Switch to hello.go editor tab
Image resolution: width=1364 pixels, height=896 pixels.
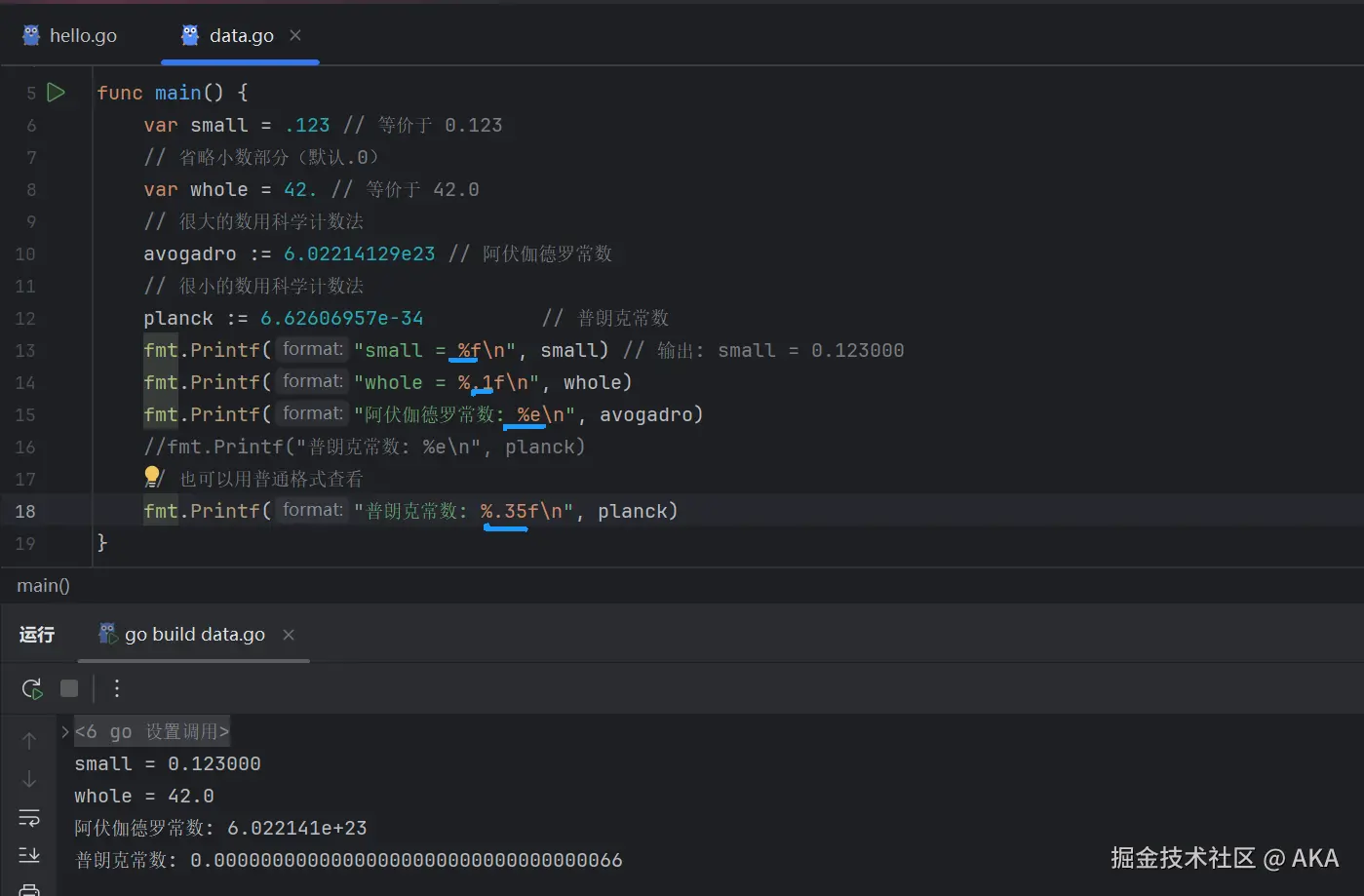pyautogui.click(x=69, y=36)
